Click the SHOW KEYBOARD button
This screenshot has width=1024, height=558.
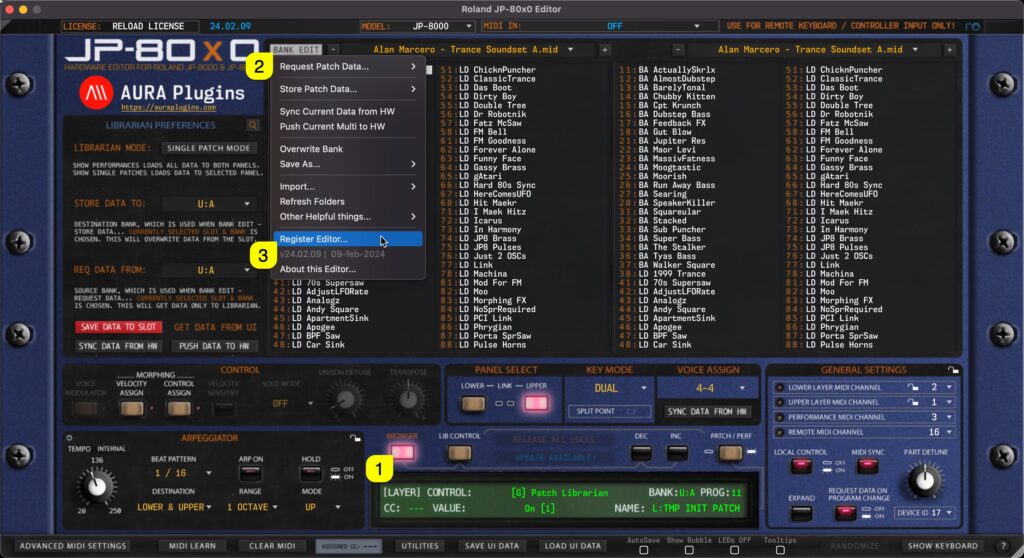tap(942, 546)
